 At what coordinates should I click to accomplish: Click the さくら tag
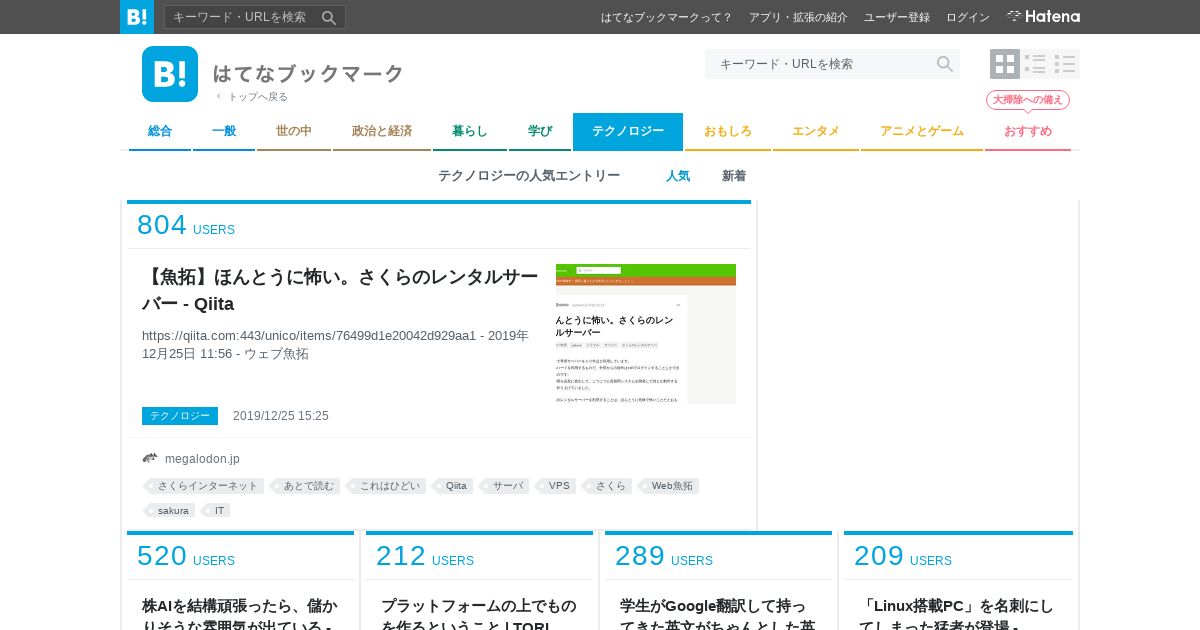click(x=608, y=486)
